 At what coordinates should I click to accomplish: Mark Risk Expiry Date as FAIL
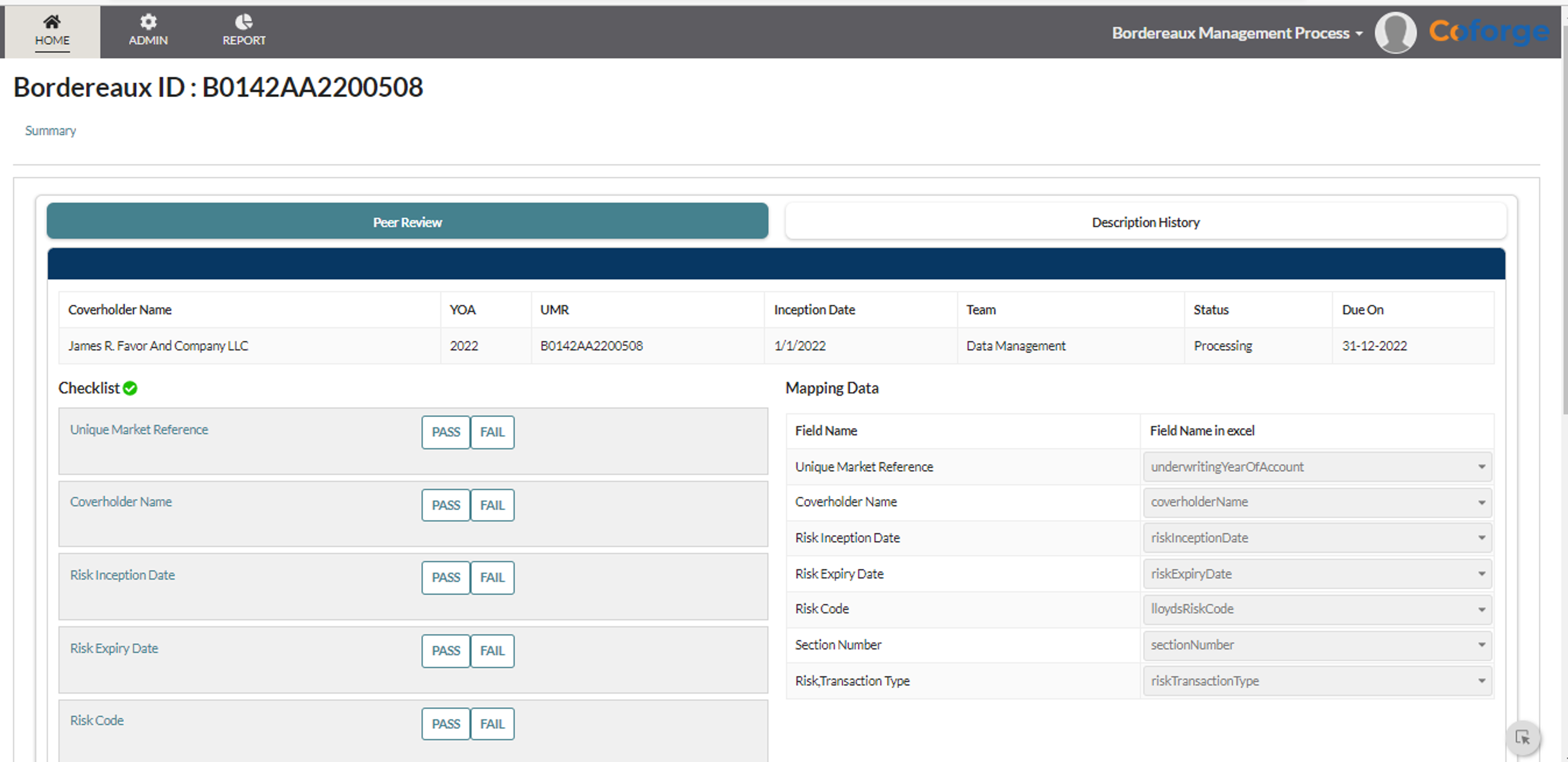[x=492, y=651]
